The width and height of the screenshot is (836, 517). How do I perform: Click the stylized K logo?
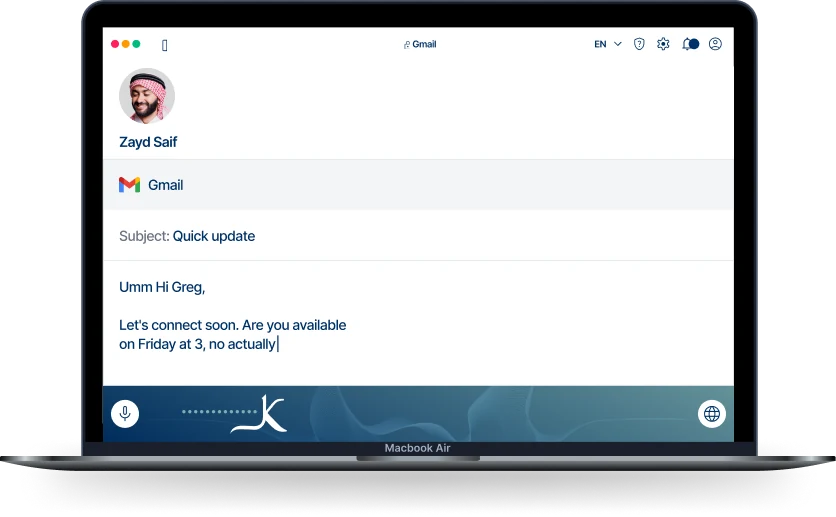click(260, 414)
